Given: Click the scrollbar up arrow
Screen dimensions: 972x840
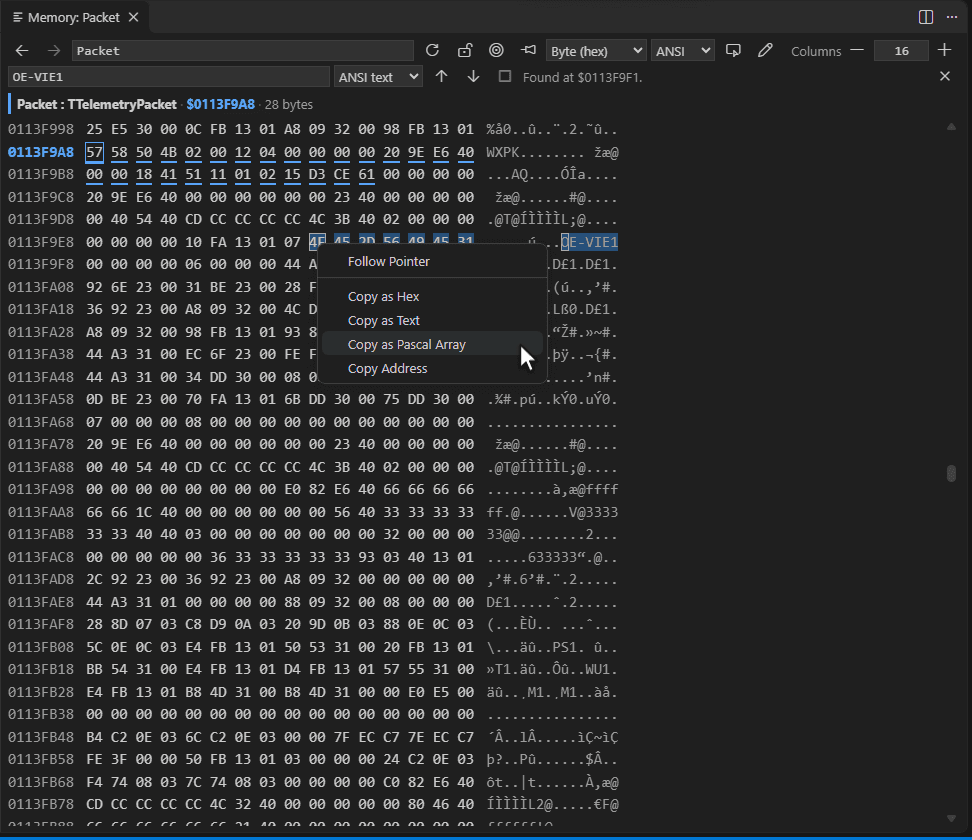Looking at the screenshot, I should [x=952, y=127].
